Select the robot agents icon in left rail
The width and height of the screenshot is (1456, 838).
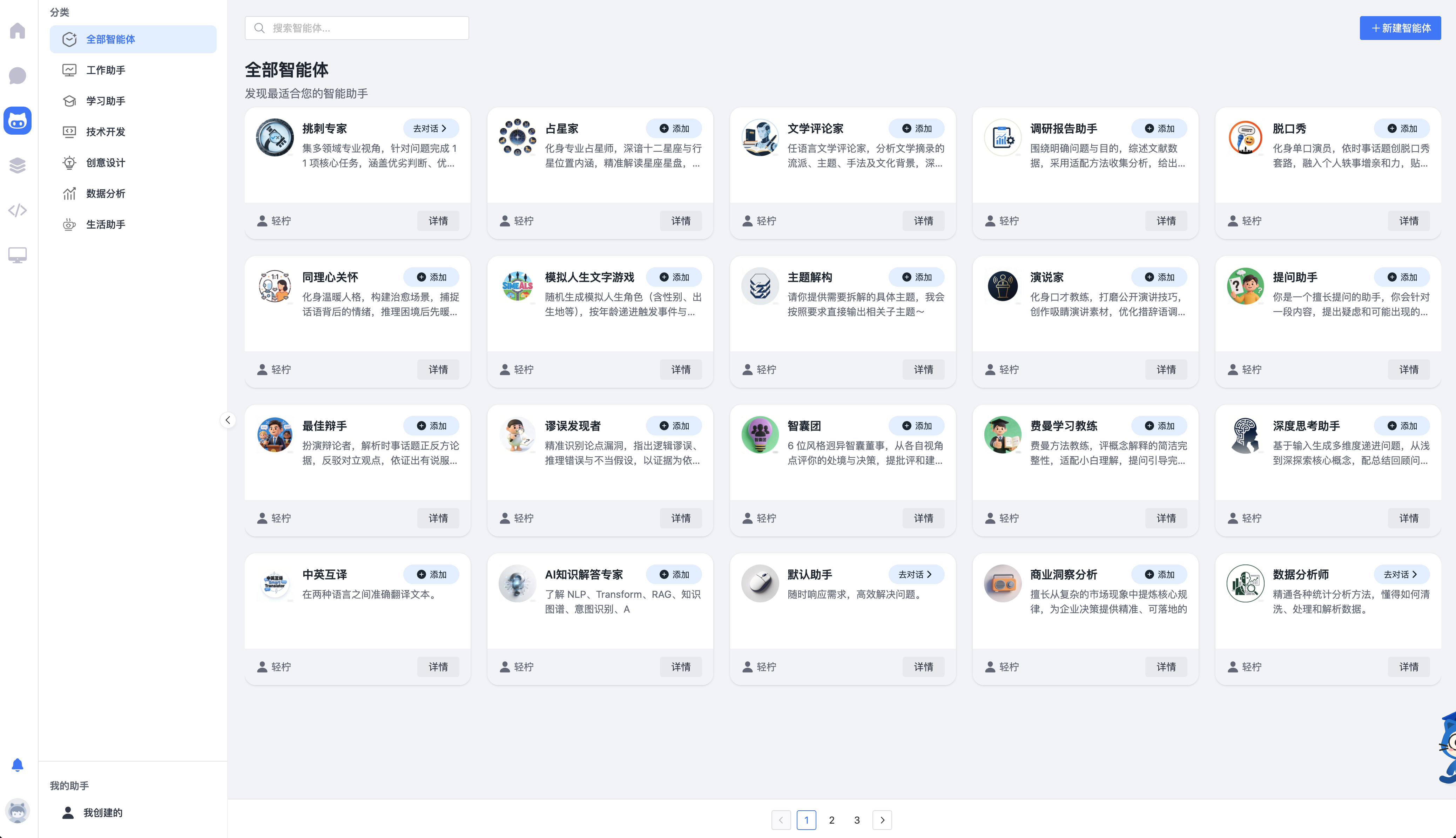pyautogui.click(x=17, y=121)
